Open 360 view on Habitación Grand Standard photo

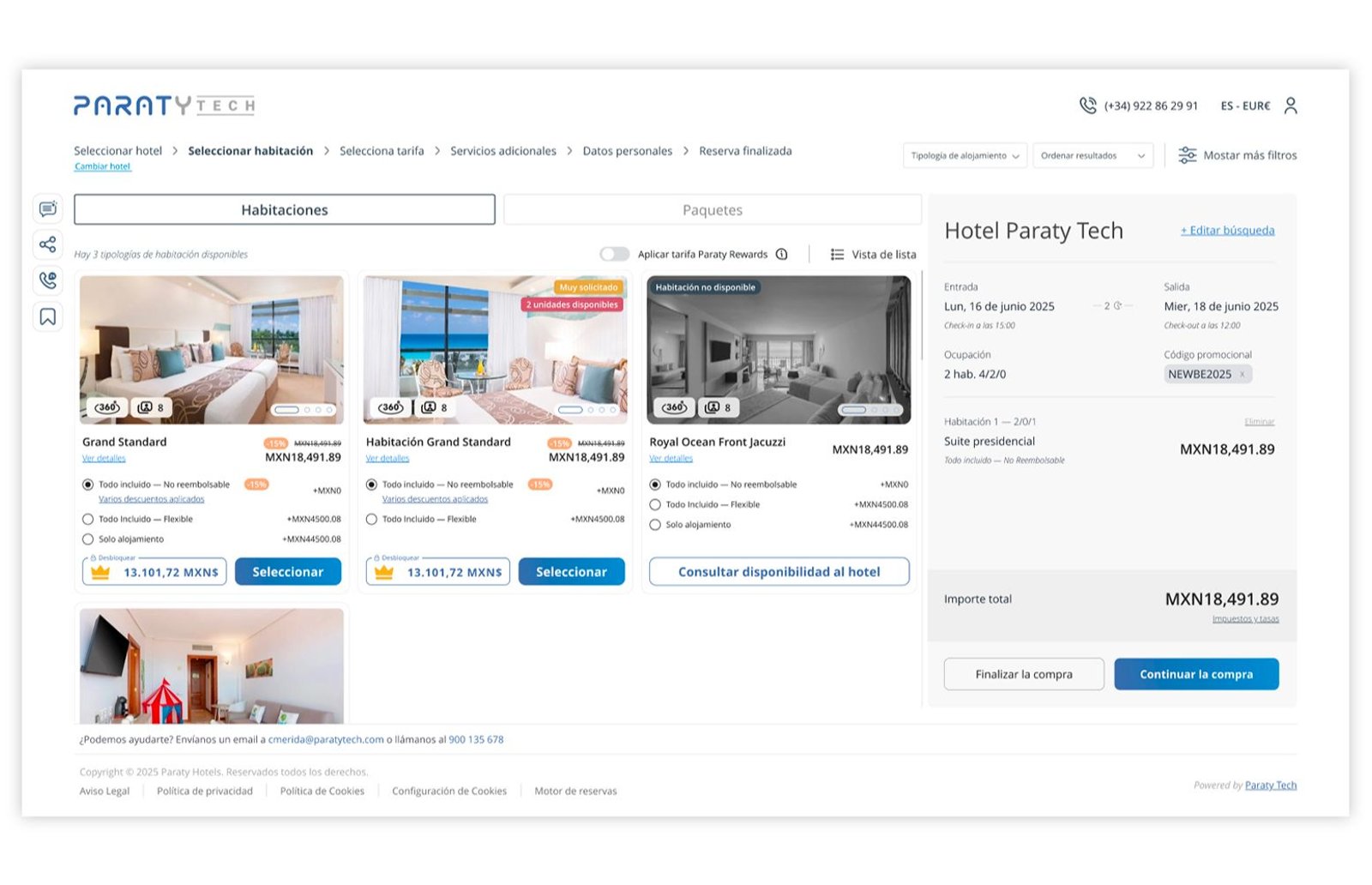pos(391,407)
